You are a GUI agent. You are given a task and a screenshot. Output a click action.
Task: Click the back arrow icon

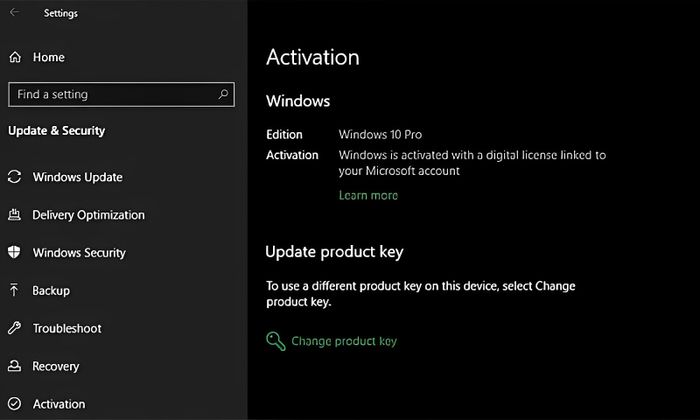click(14, 12)
